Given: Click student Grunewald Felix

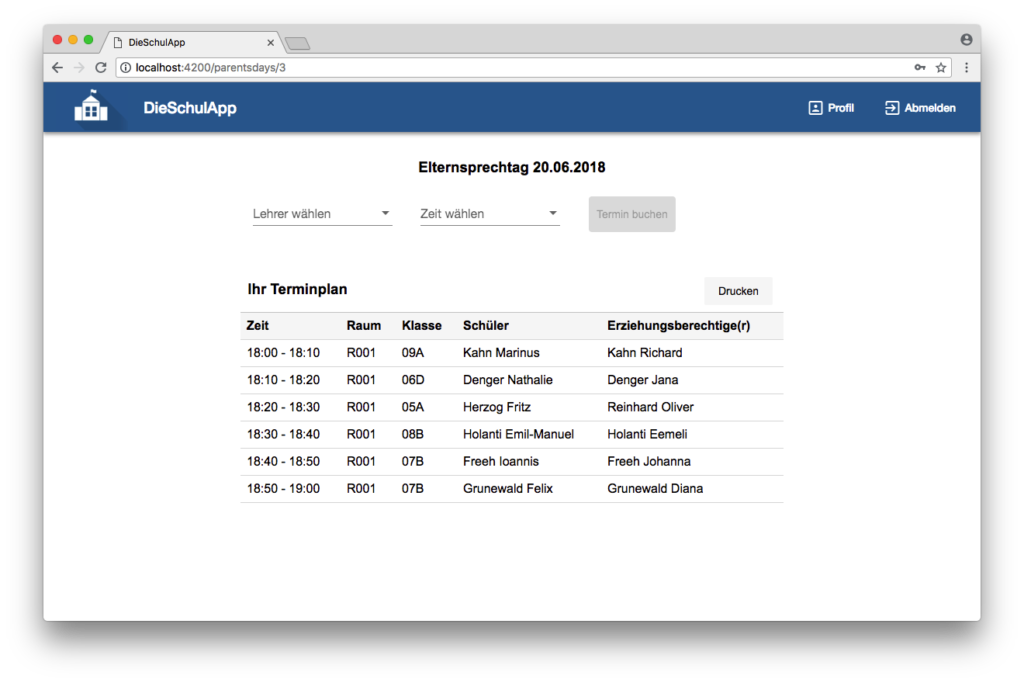Looking at the screenshot, I should click(507, 488).
